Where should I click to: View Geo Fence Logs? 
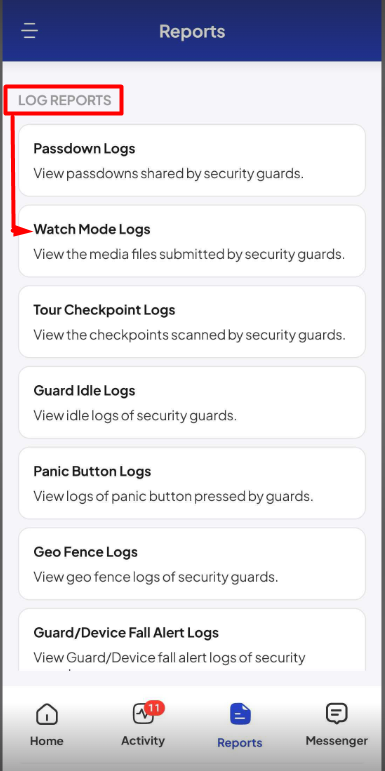pyautogui.click(x=192, y=563)
